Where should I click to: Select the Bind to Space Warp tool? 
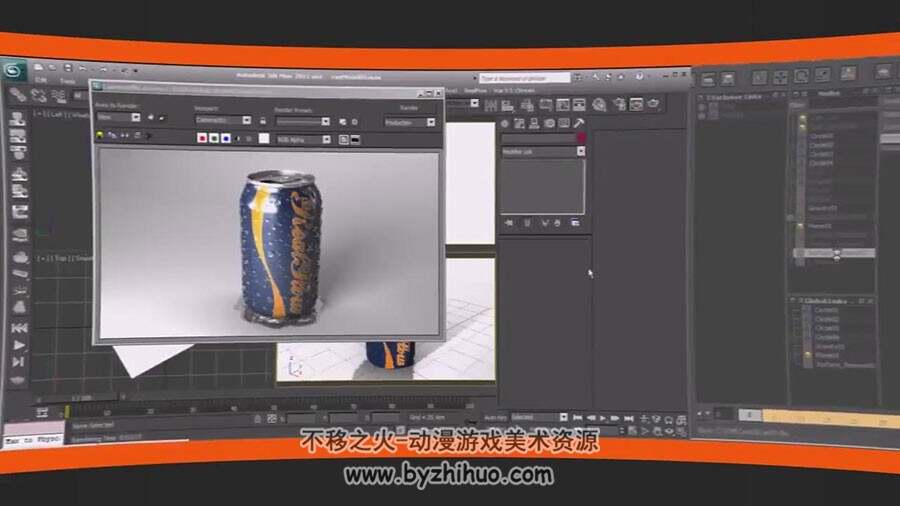[x=59, y=96]
